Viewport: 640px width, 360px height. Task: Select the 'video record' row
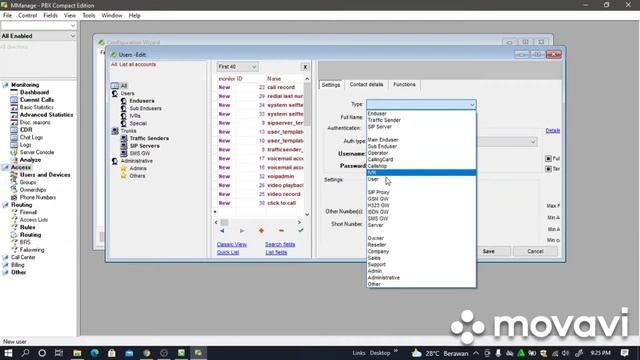[260, 194]
